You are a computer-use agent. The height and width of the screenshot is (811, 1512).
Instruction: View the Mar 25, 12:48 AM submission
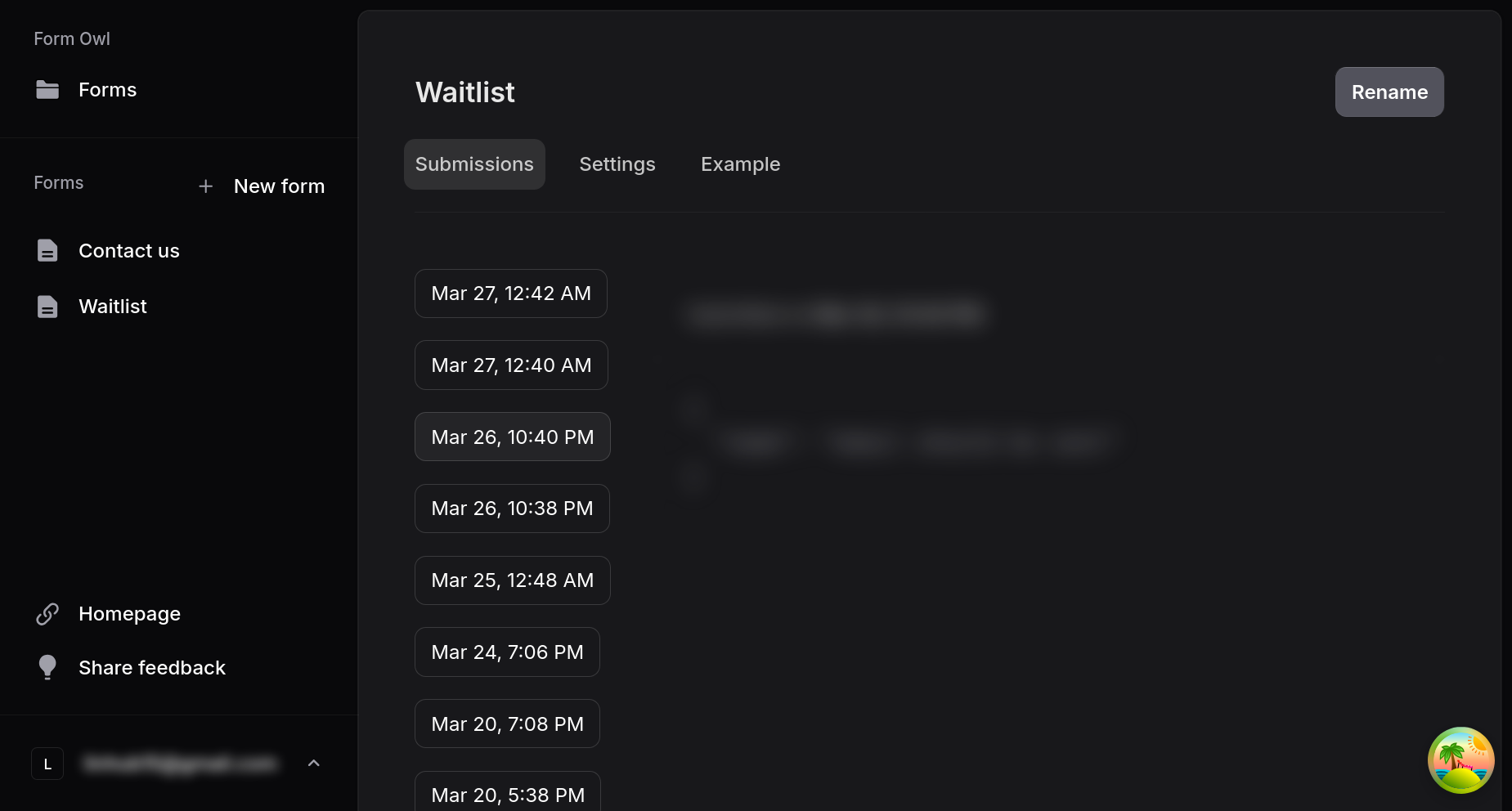pyautogui.click(x=513, y=580)
